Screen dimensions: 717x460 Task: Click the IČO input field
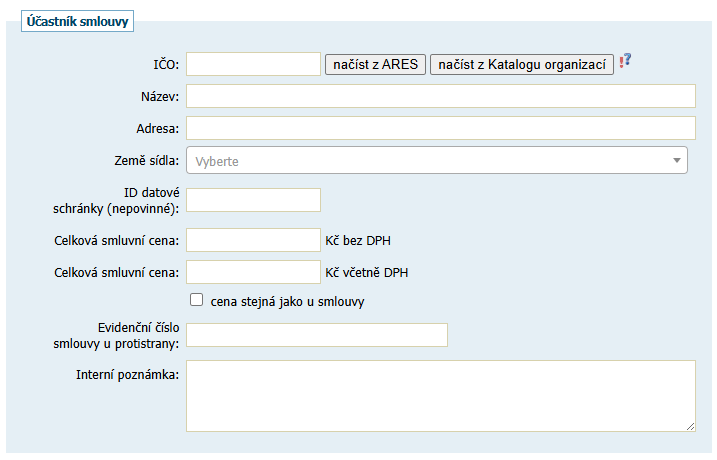[253, 64]
